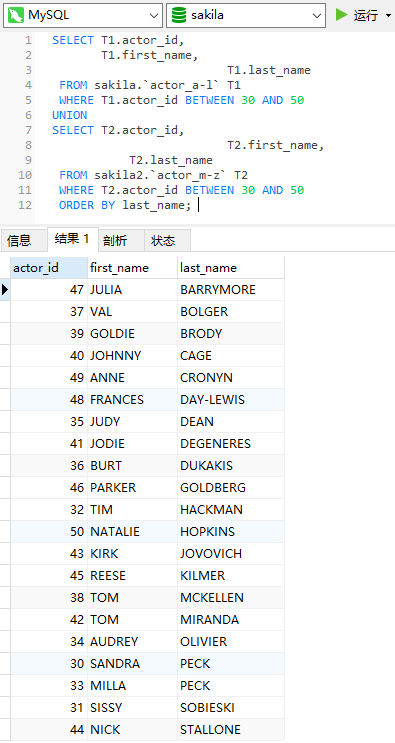Select the DEGENERES cell

[231, 444]
